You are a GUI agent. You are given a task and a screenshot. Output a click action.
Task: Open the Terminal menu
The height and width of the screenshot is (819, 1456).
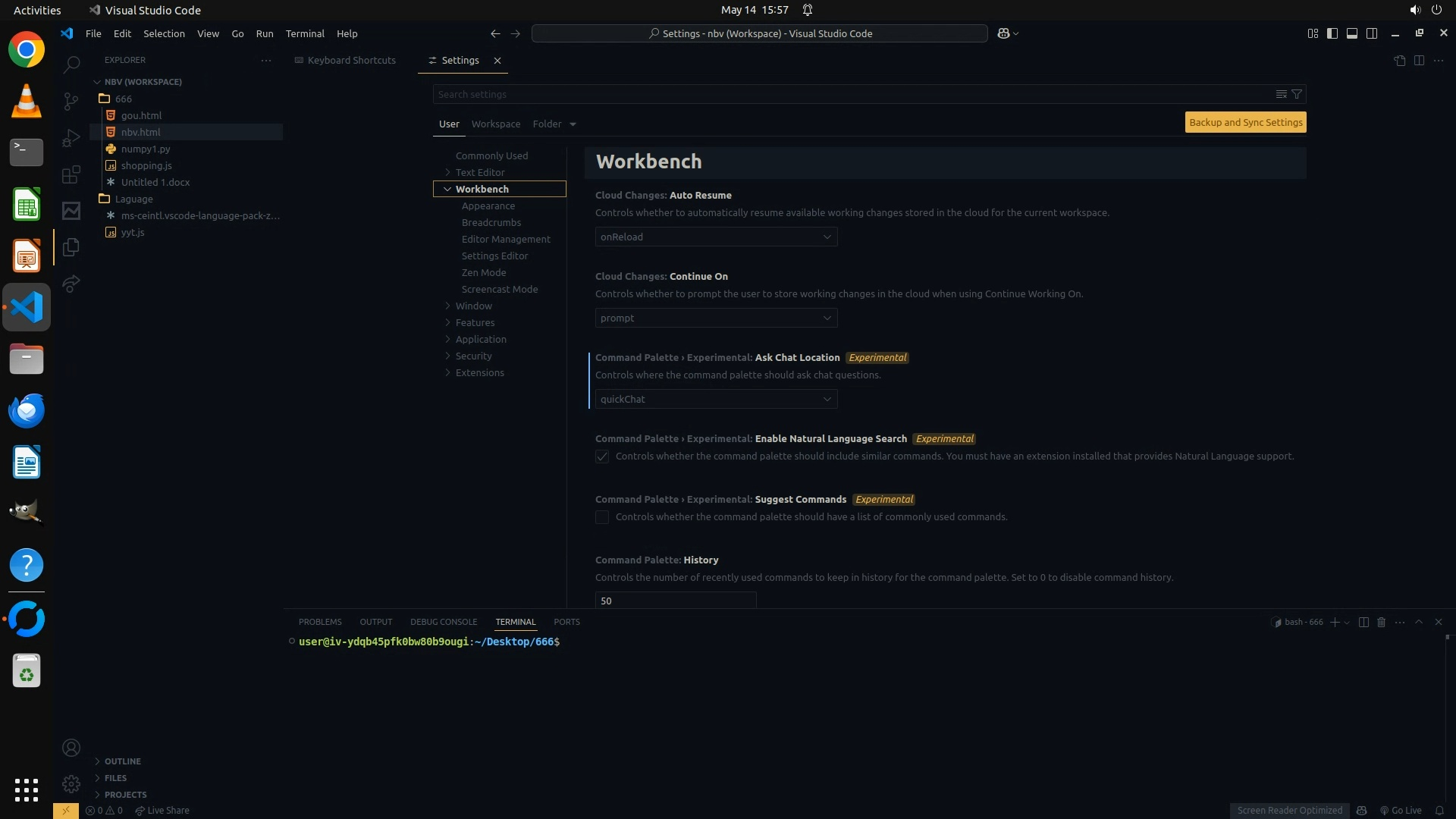tap(304, 33)
